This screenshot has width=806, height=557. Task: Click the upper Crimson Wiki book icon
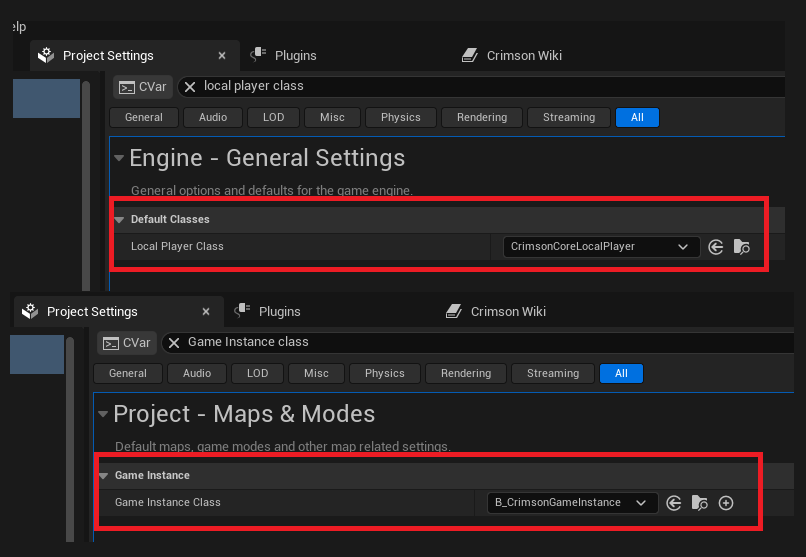[x=469, y=55]
